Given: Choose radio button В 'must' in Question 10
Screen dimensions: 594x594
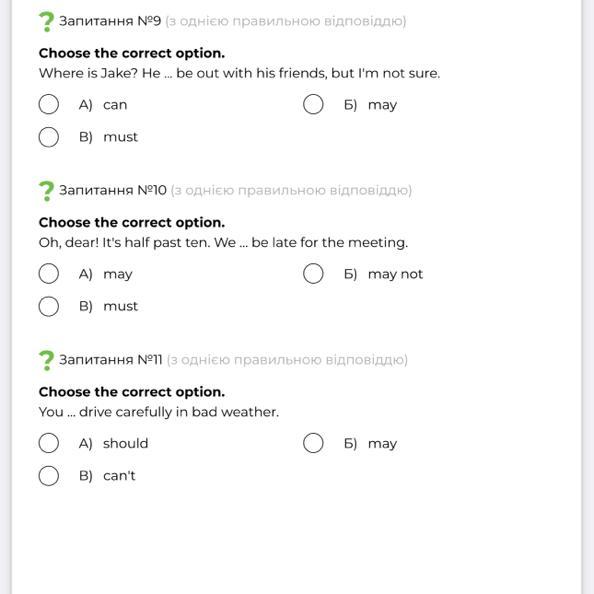Looking at the screenshot, I should tap(48, 306).
